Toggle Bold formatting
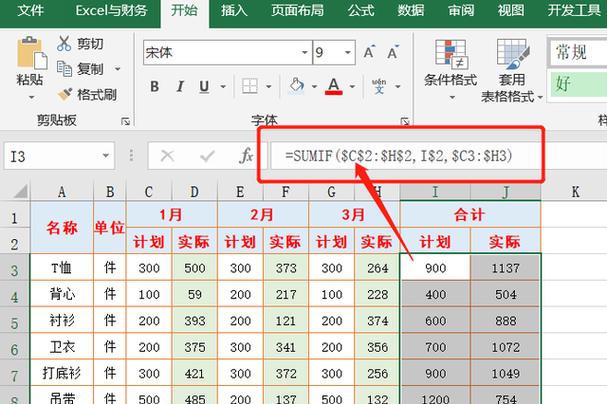 (x=154, y=86)
